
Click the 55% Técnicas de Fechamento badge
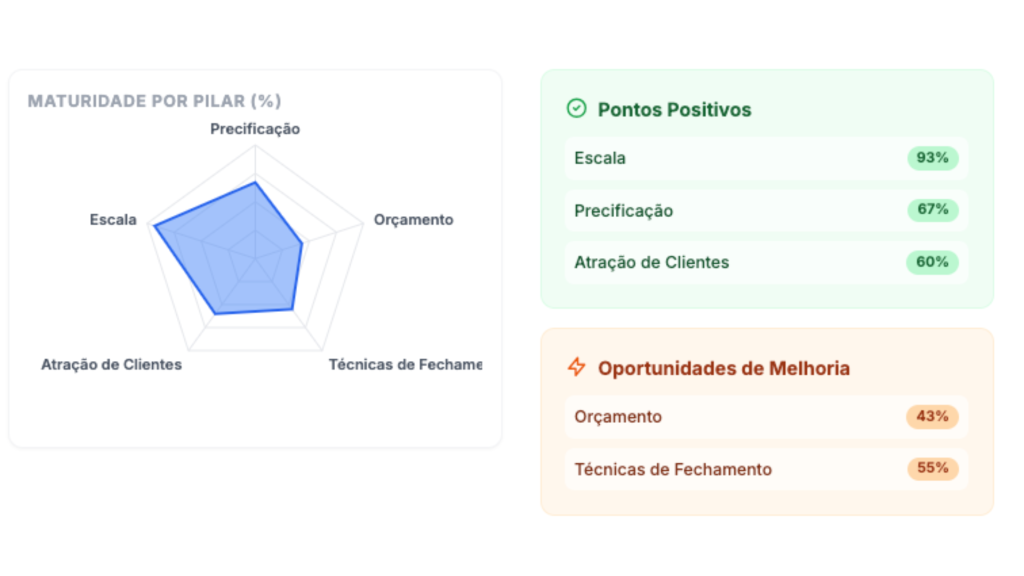pos(932,468)
